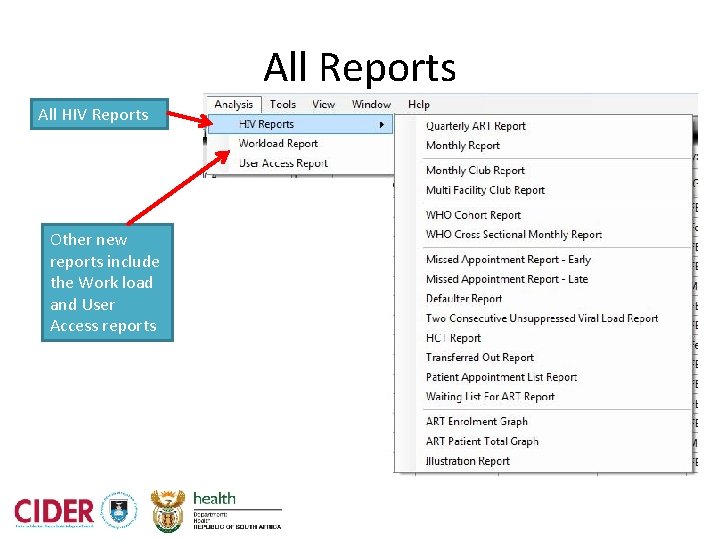720x540 pixels.
Task: Open the View menu
Action: pyautogui.click(x=323, y=105)
